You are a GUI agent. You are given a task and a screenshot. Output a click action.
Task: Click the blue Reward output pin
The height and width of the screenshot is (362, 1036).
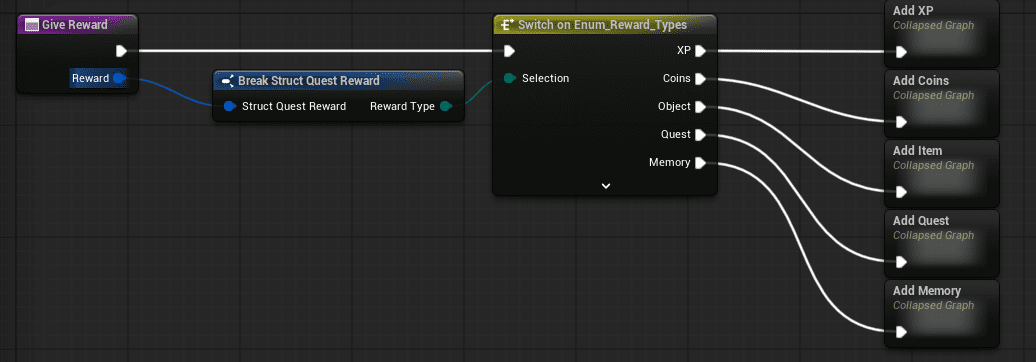coord(119,79)
